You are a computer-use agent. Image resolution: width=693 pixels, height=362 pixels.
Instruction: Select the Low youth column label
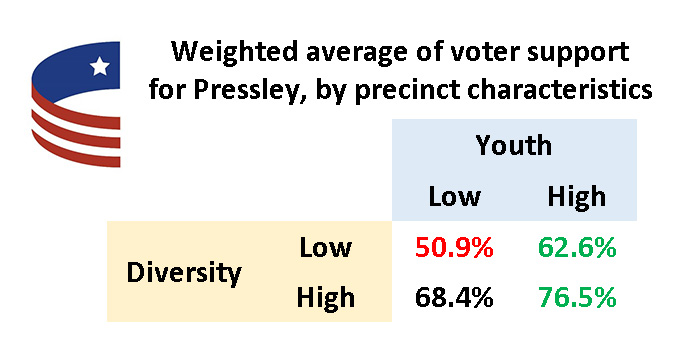click(x=454, y=197)
